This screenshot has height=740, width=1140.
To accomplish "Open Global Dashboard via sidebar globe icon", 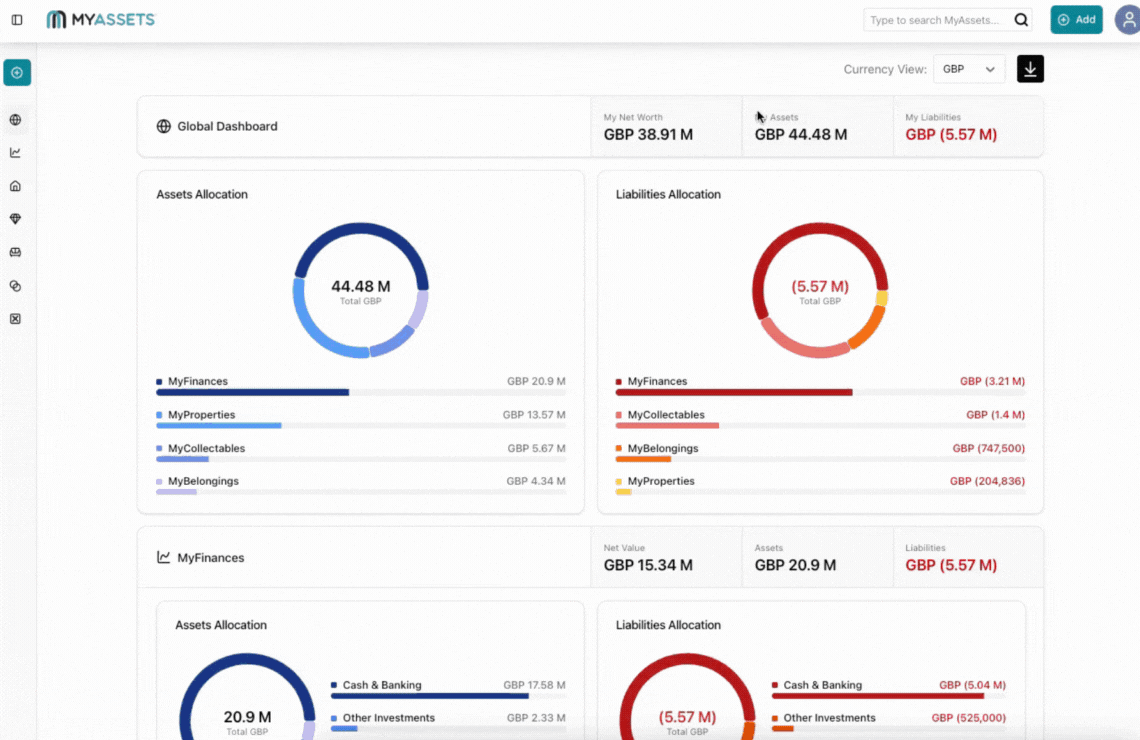I will point(15,120).
